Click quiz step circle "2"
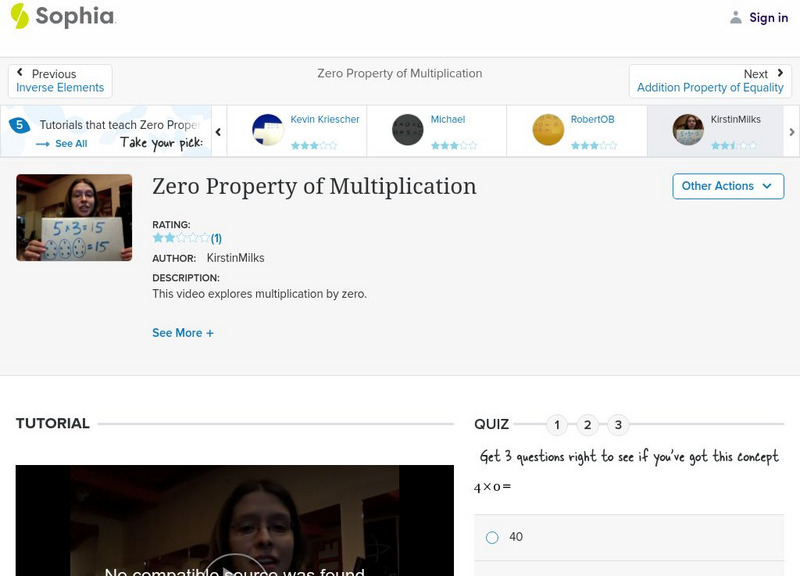800x576 pixels. [587, 424]
